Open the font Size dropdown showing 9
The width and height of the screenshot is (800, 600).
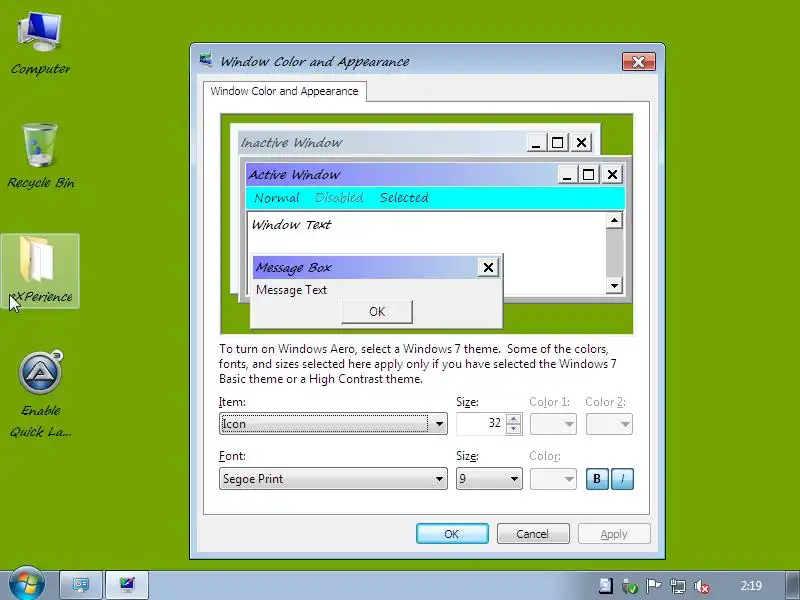click(x=489, y=479)
